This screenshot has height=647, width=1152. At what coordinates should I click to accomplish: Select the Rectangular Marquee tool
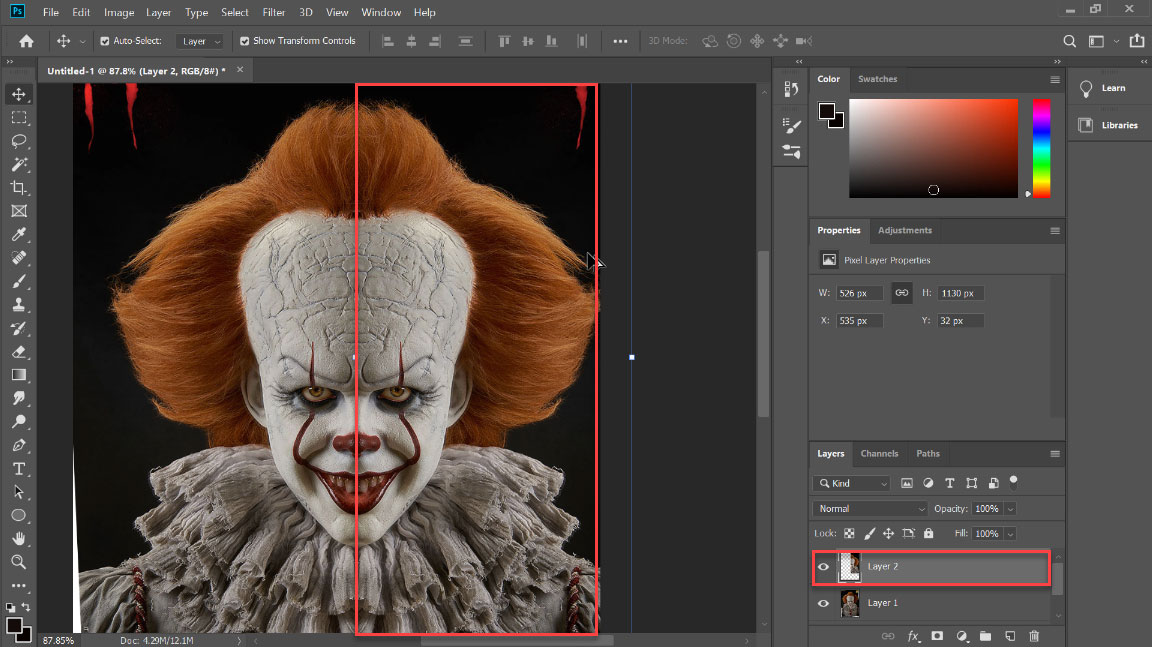click(19, 118)
